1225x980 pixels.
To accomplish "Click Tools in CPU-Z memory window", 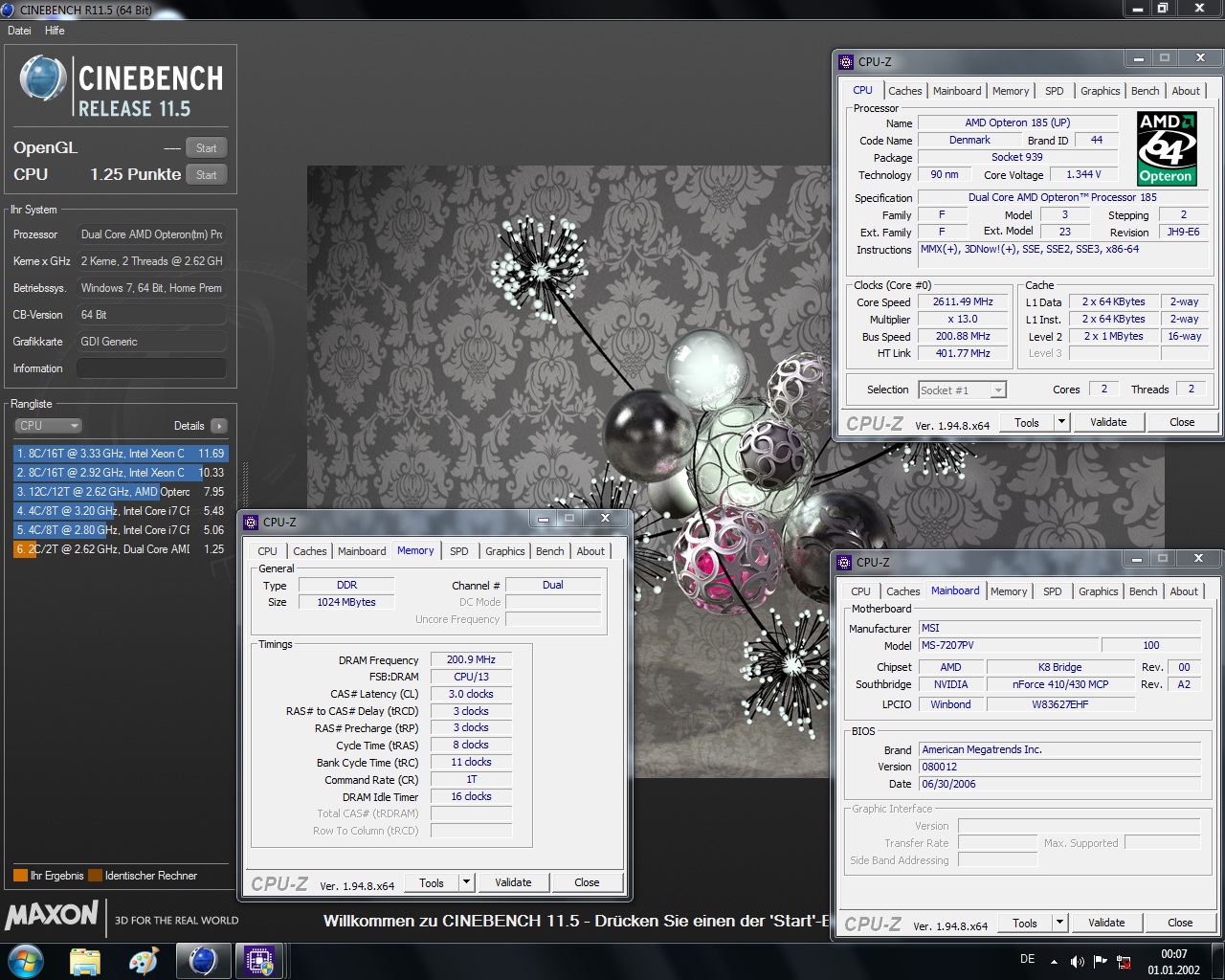I will 432,882.
